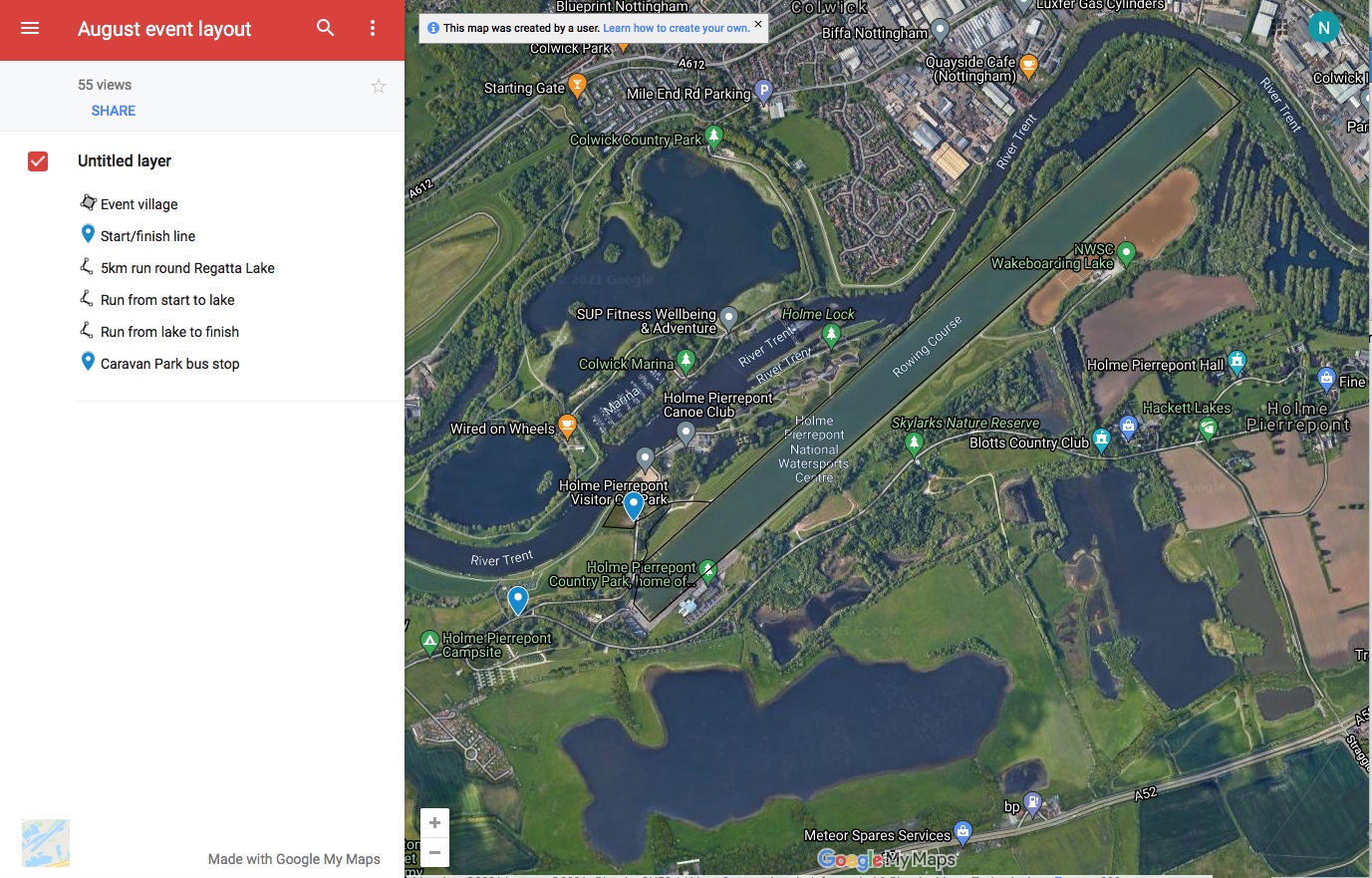Select Run from start to lake
This screenshot has height=878, width=1372.
pos(167,300)
